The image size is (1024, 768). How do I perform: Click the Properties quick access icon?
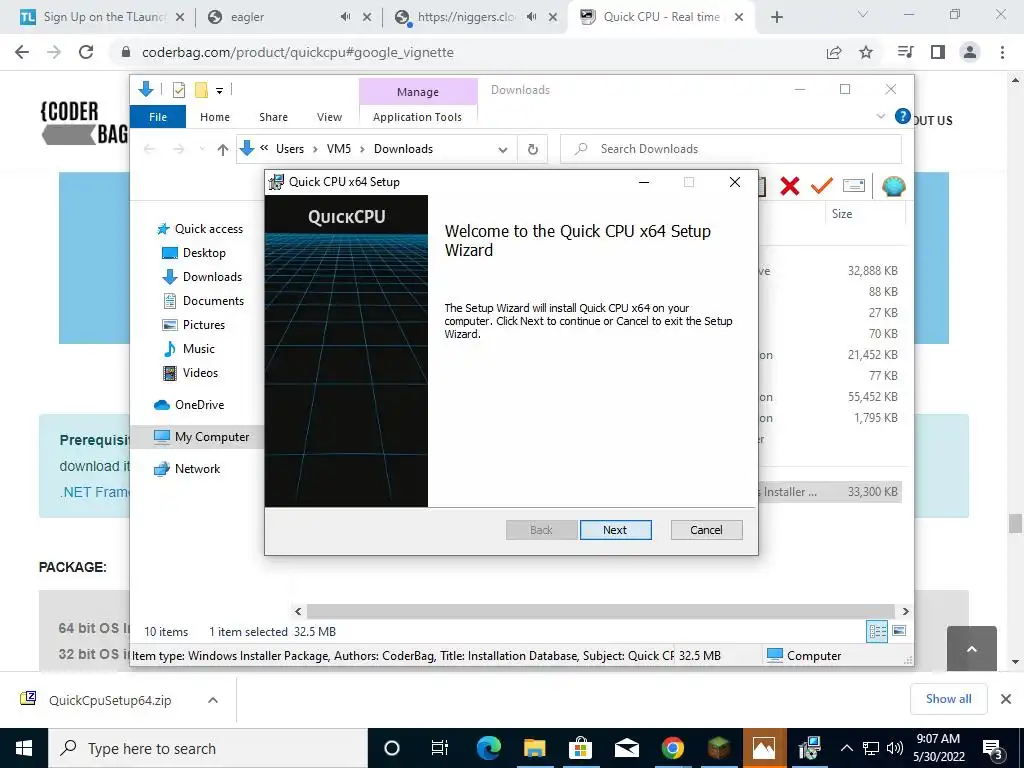(x=178, y=89)
